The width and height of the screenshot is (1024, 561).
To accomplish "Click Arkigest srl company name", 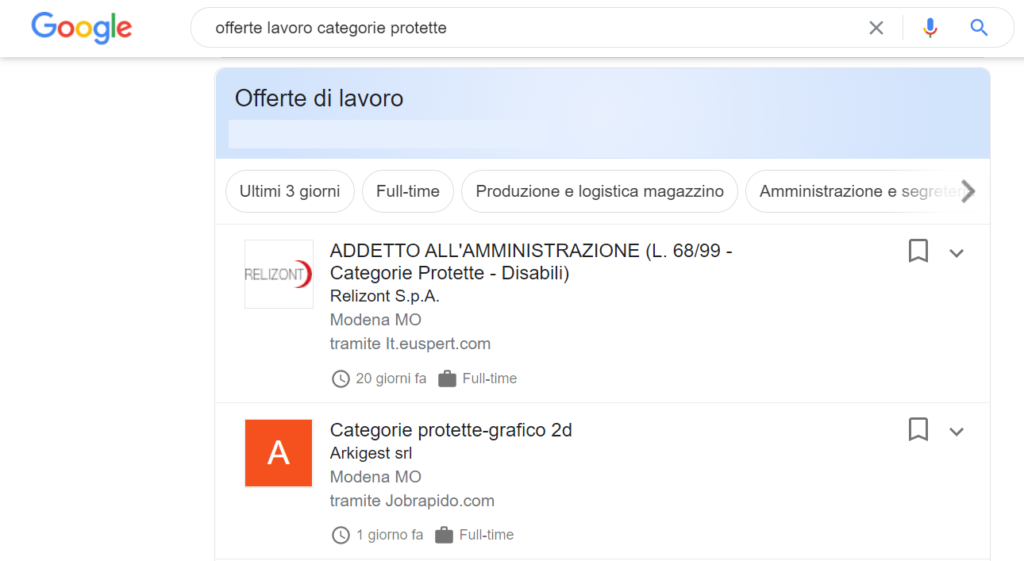I will pyautogui.click(x=371, y=453).
